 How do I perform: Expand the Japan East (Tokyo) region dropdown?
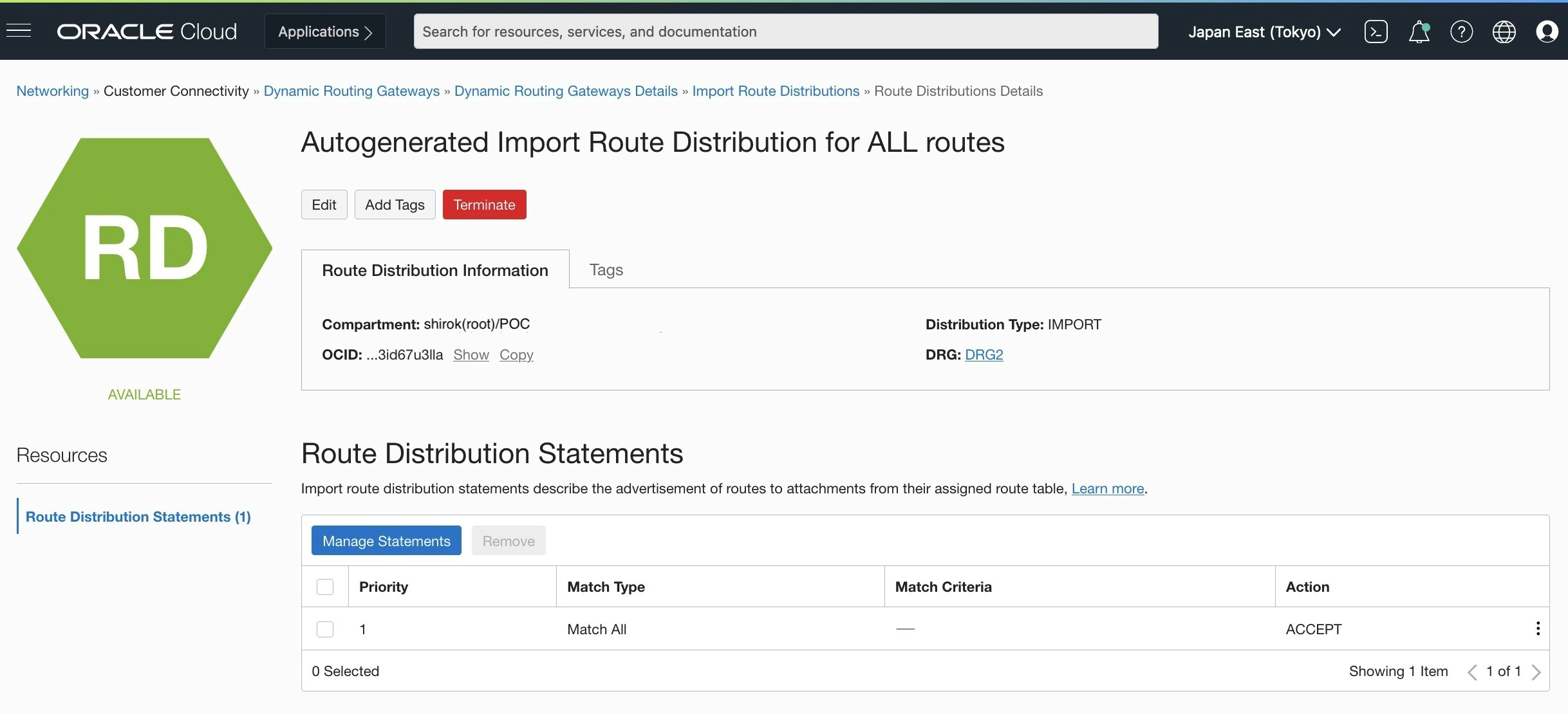coord(1264,32)
